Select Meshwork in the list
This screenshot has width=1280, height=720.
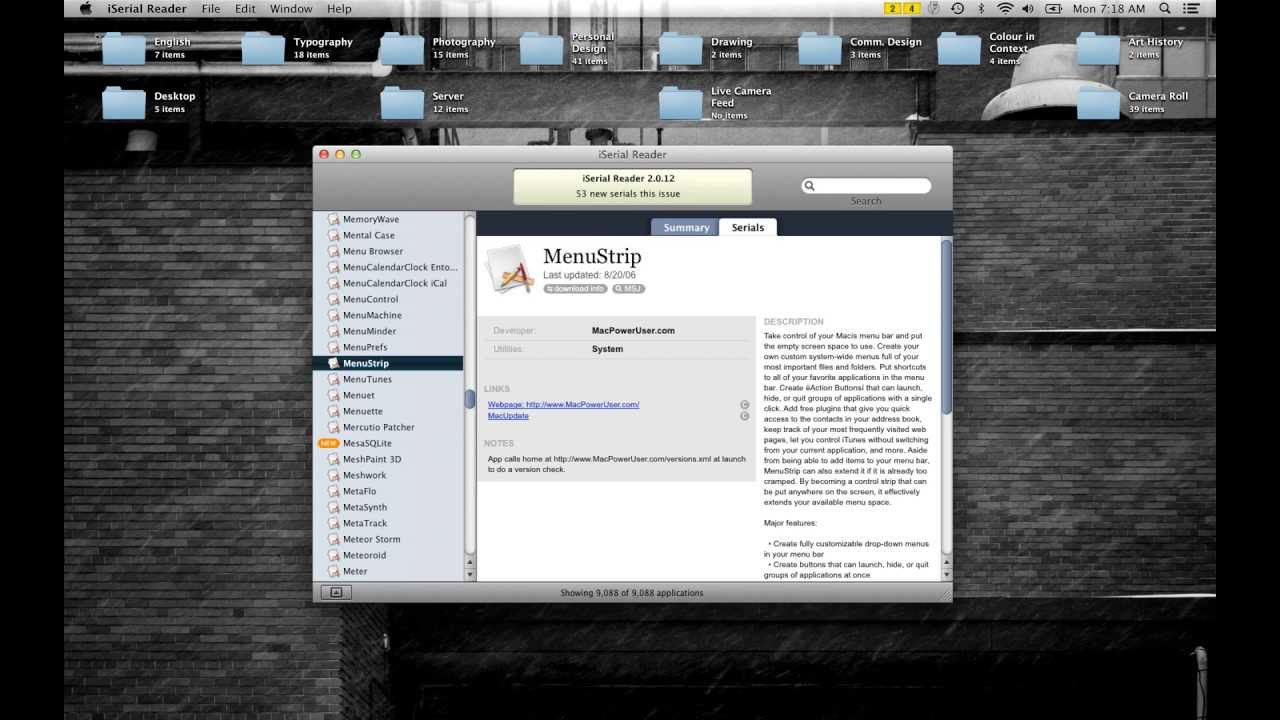coord(388,475)
